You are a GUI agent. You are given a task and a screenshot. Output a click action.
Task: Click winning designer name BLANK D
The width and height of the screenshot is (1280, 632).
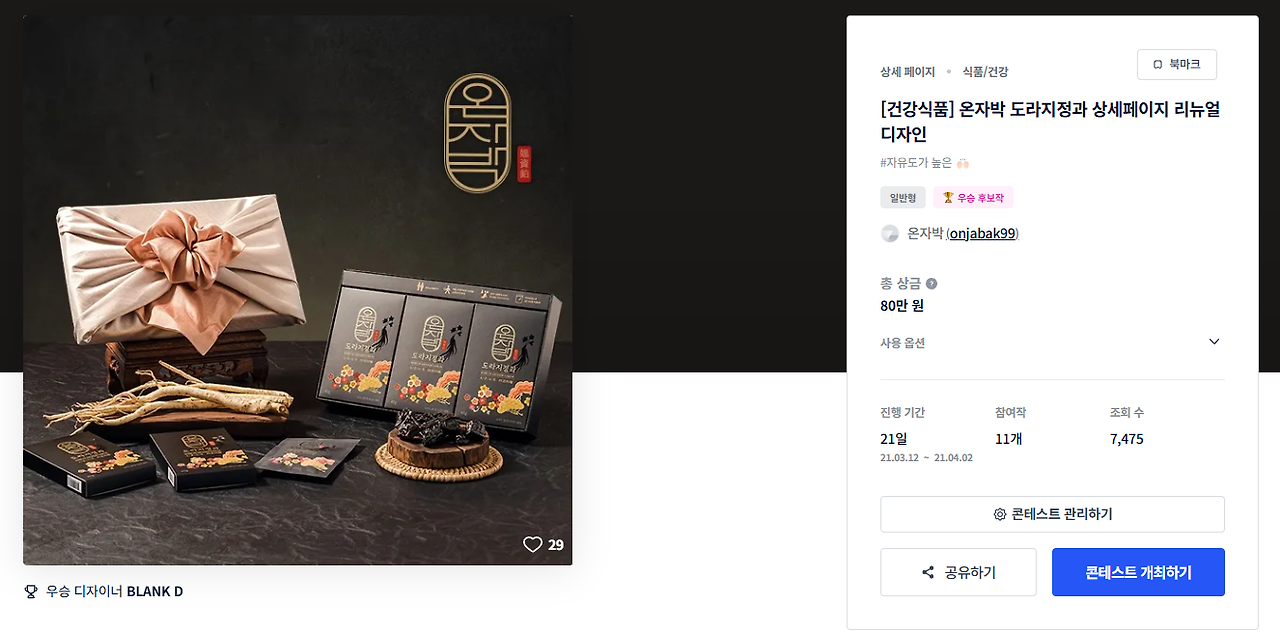pos(155,591)
